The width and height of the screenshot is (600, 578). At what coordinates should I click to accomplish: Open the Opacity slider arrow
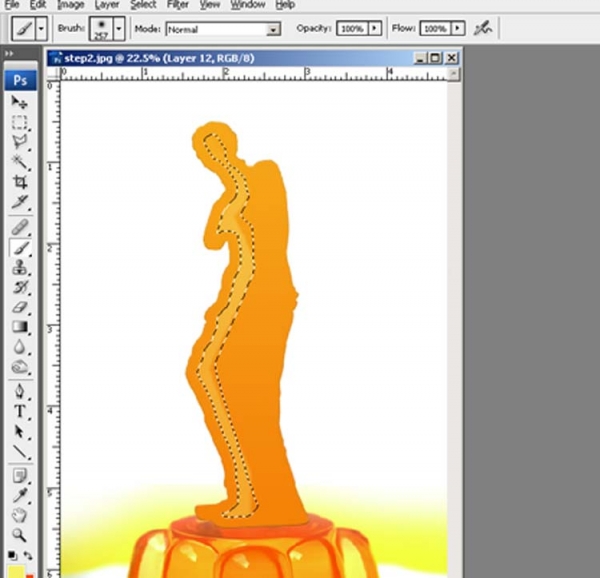tap(374, 28)
